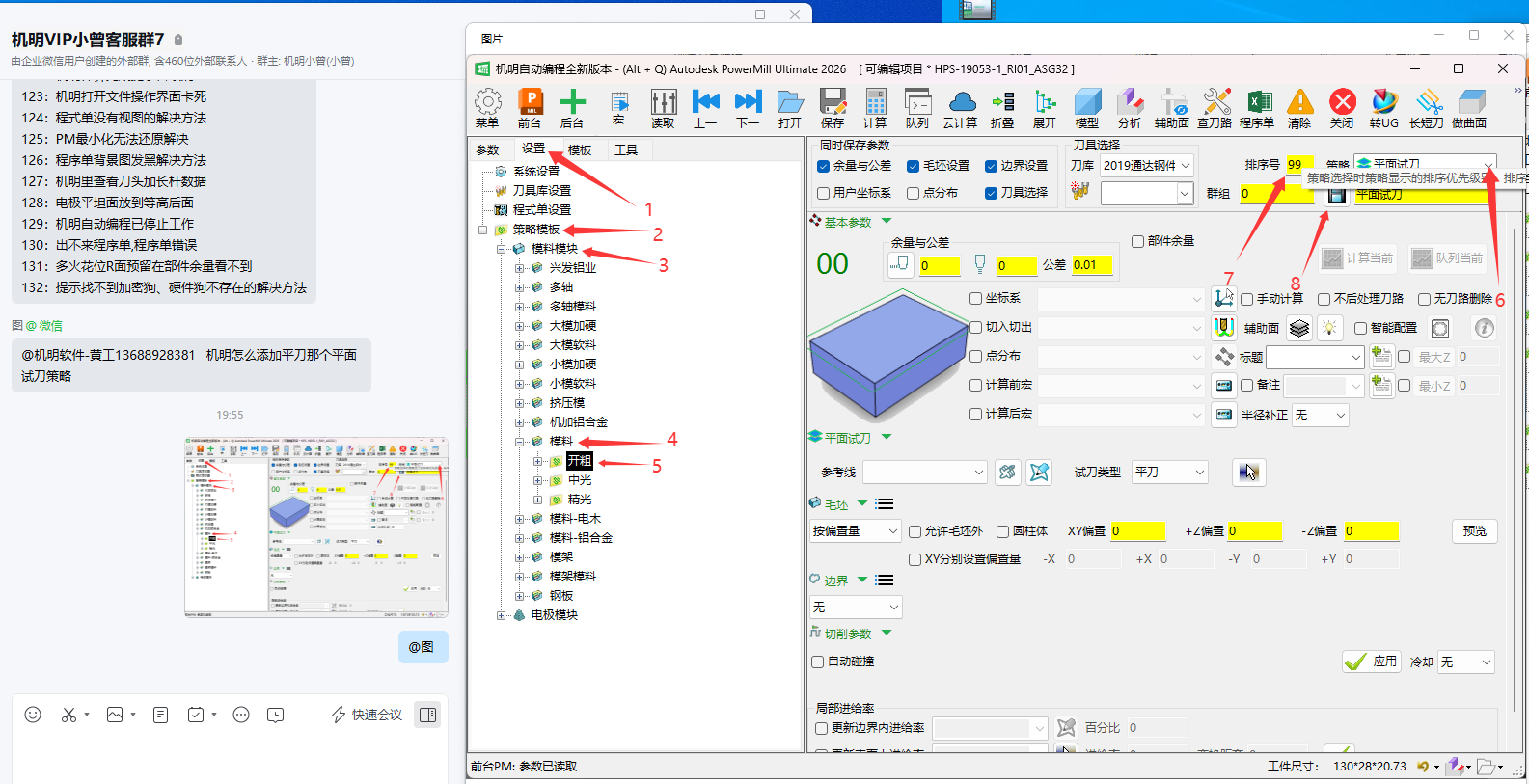
Task: Toggle 余量与公差 checkbox
Action: pyautogui.click(x=823, y=167)
